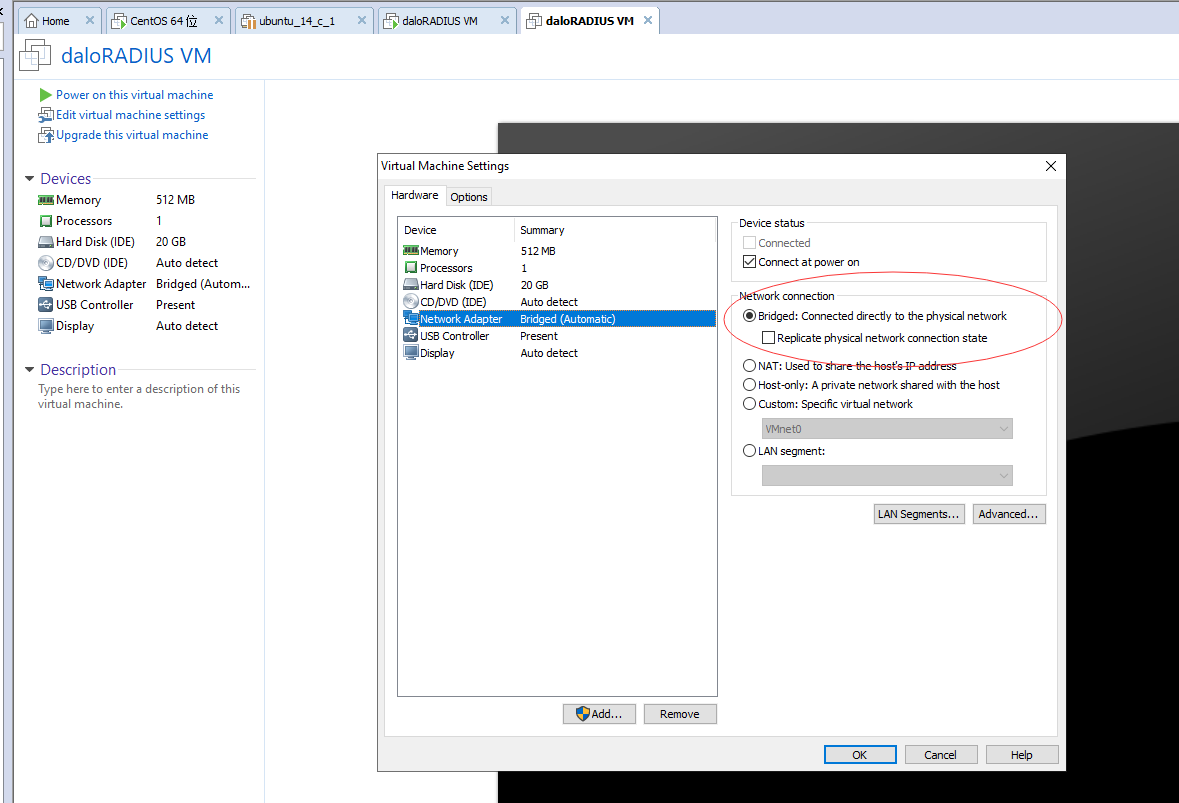
Task: Click the Edit virtual machine settings icon
Action: 45,115
